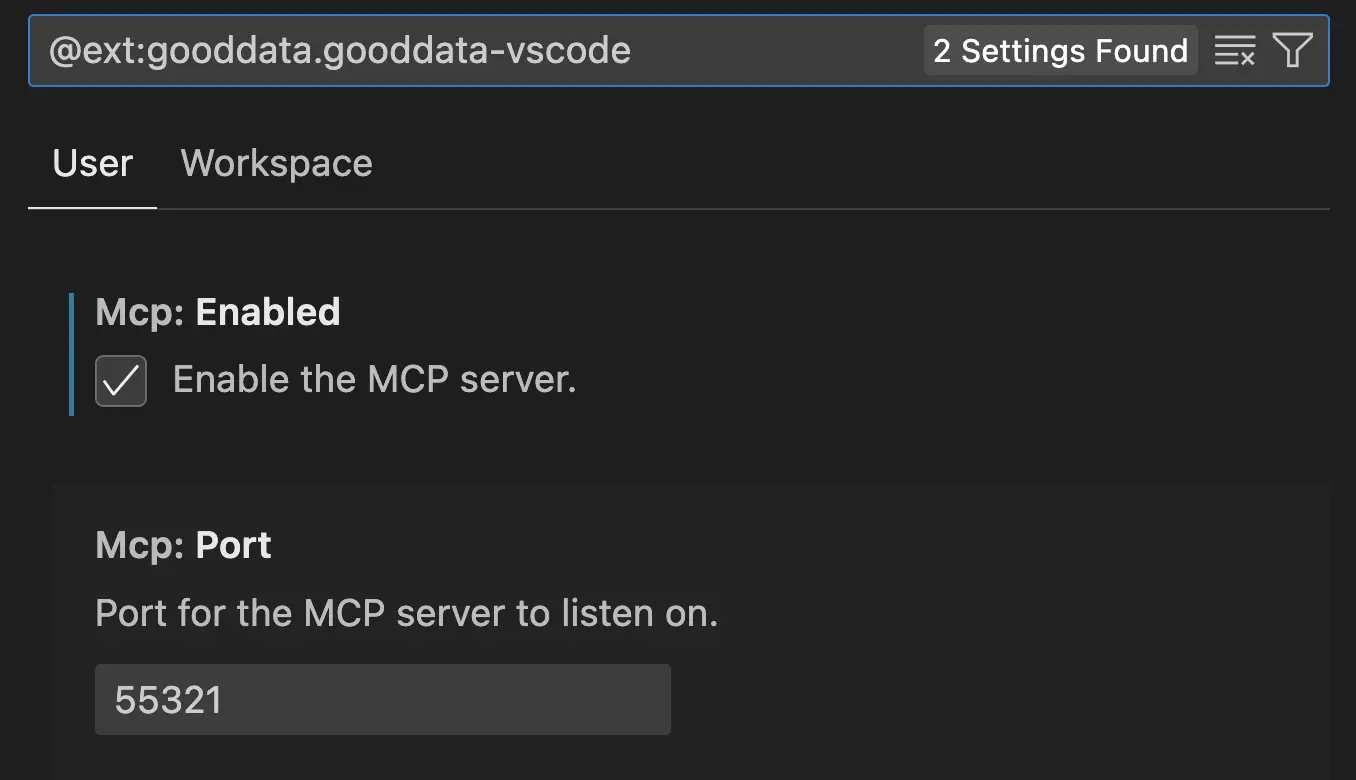Click the filter icon beside the search bar
This screenshot has height=780, width=1356.
(x=1295, y=48)
